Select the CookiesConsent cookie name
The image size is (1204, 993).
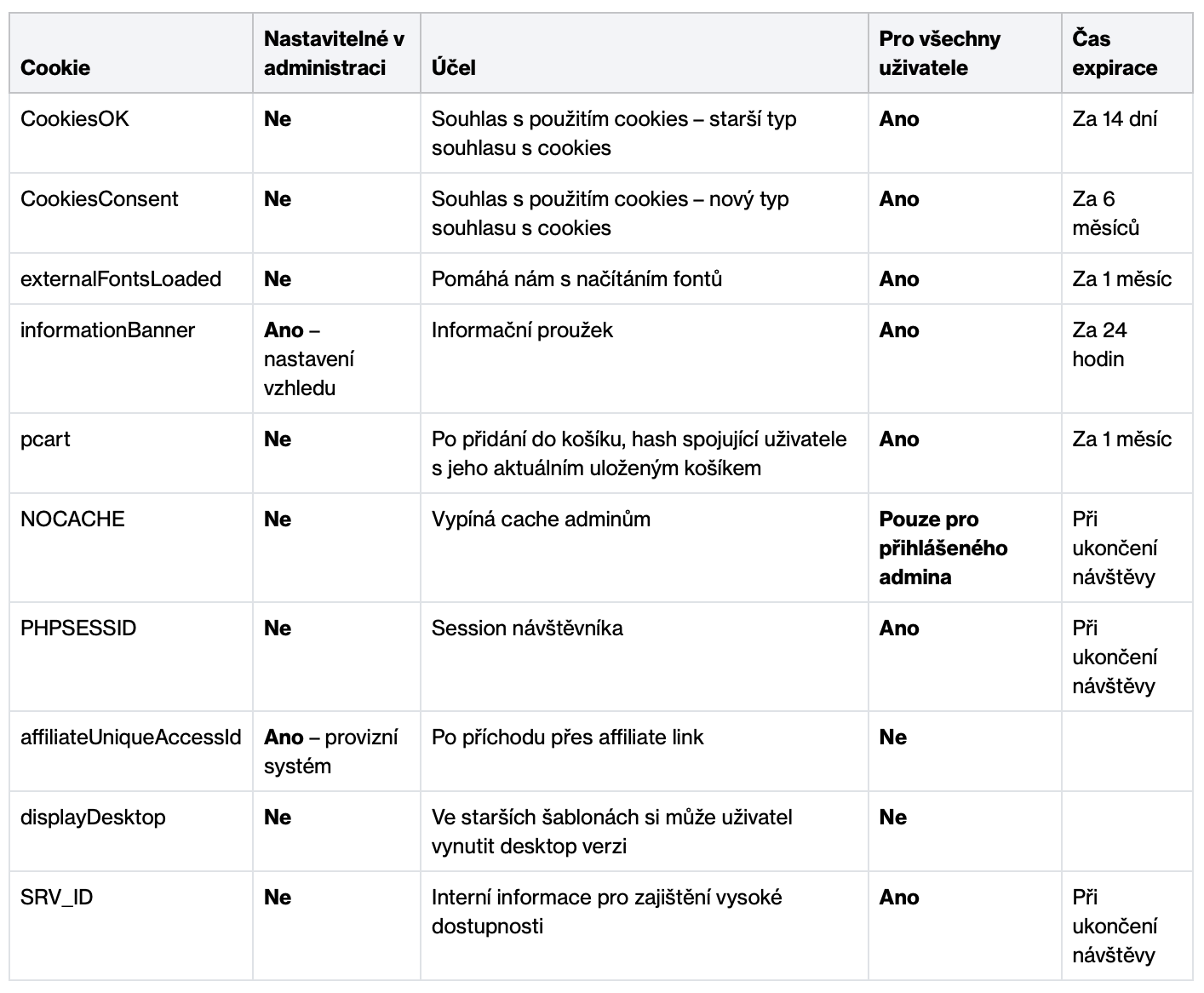(100, 199)
